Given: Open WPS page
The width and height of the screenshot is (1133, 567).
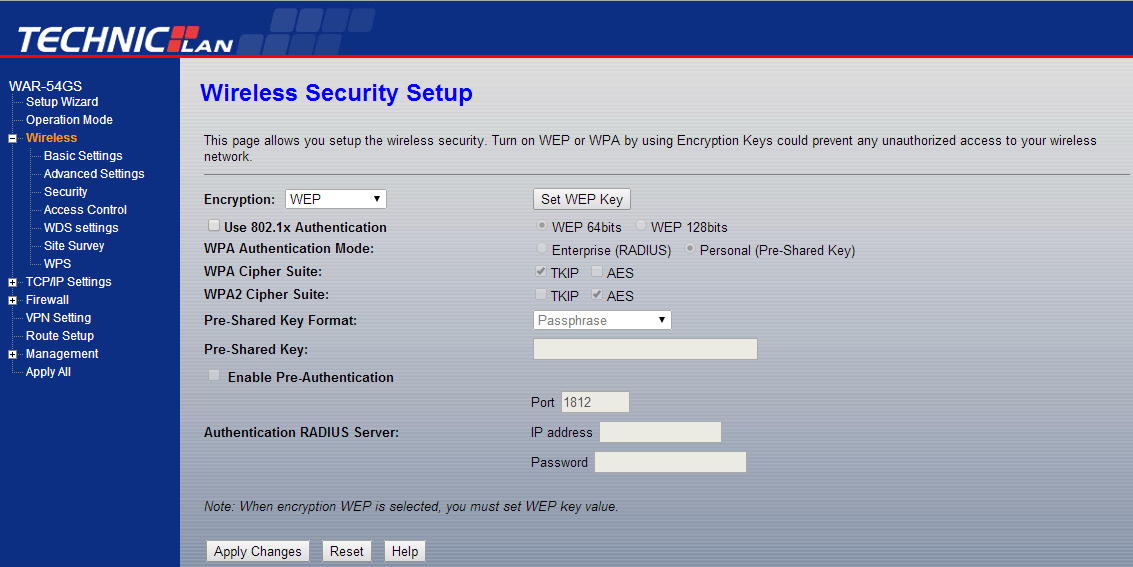Looking at the screenshot, I should point(58,264).
